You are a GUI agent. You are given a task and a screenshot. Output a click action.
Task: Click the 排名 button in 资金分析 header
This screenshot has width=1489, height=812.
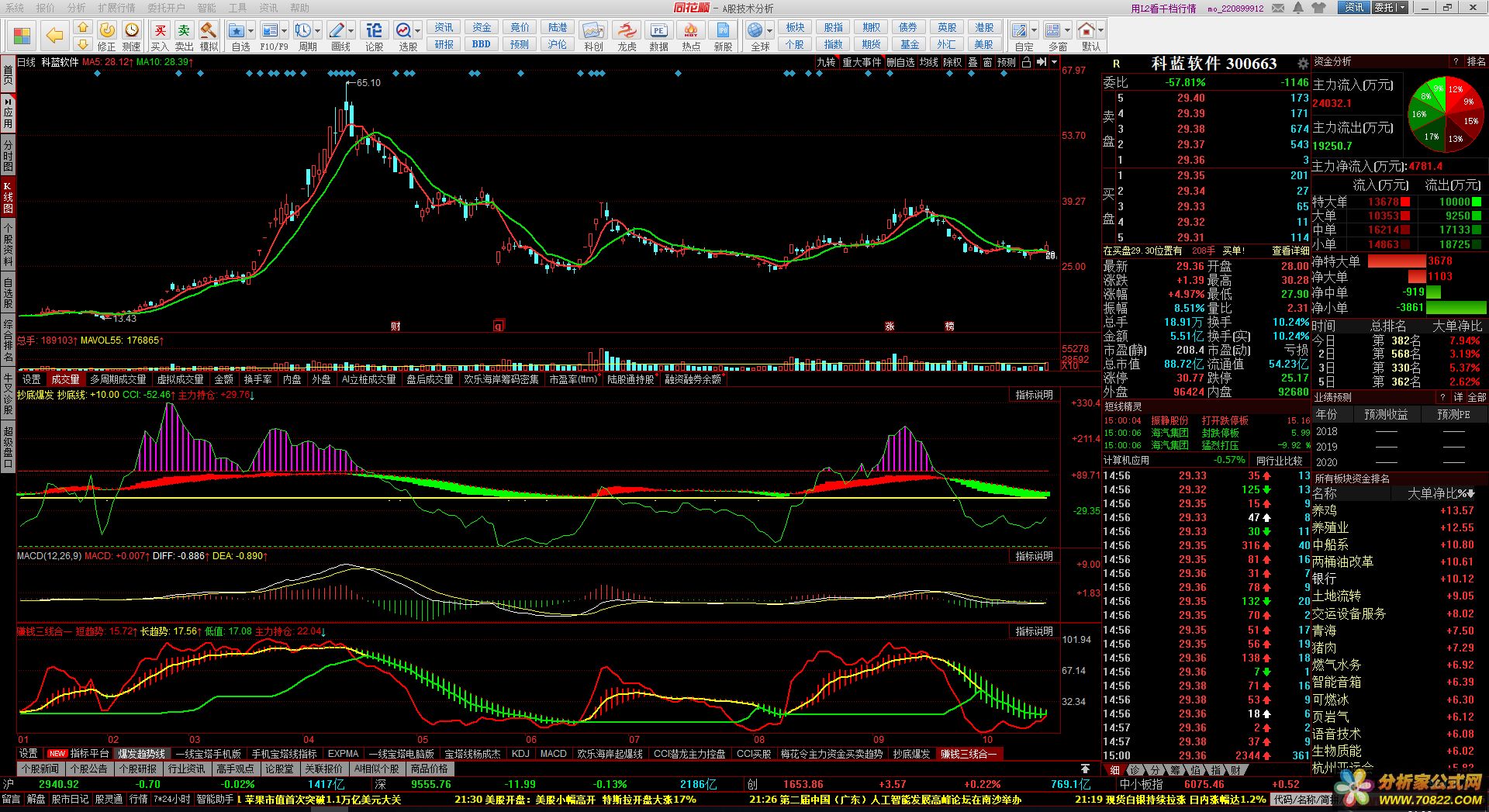(x=1476, y=62)
